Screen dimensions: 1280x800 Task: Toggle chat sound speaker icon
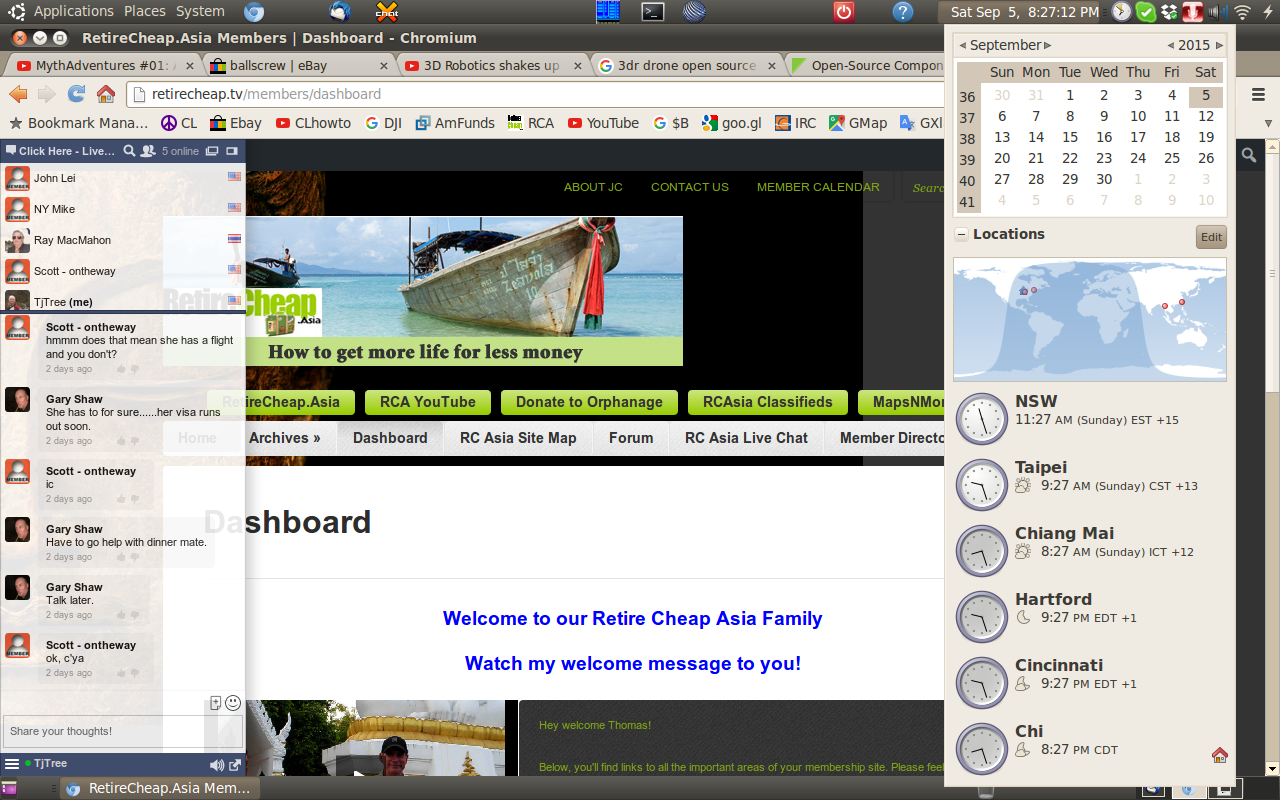(216, 765)
